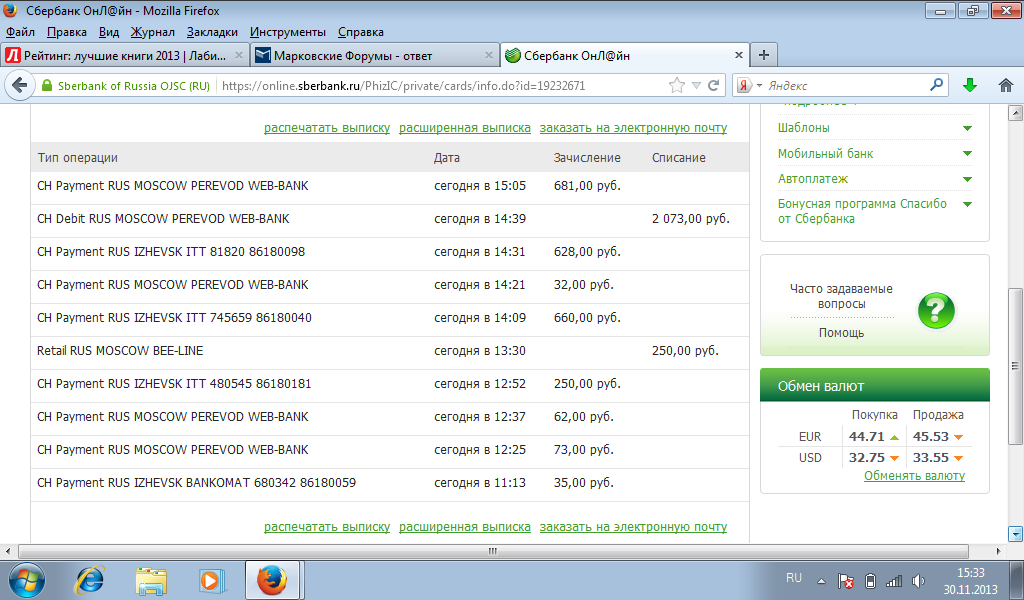Click the volume speaker tray icon
This screenshot has width=1024, height=600.
(x=918, y=580)
